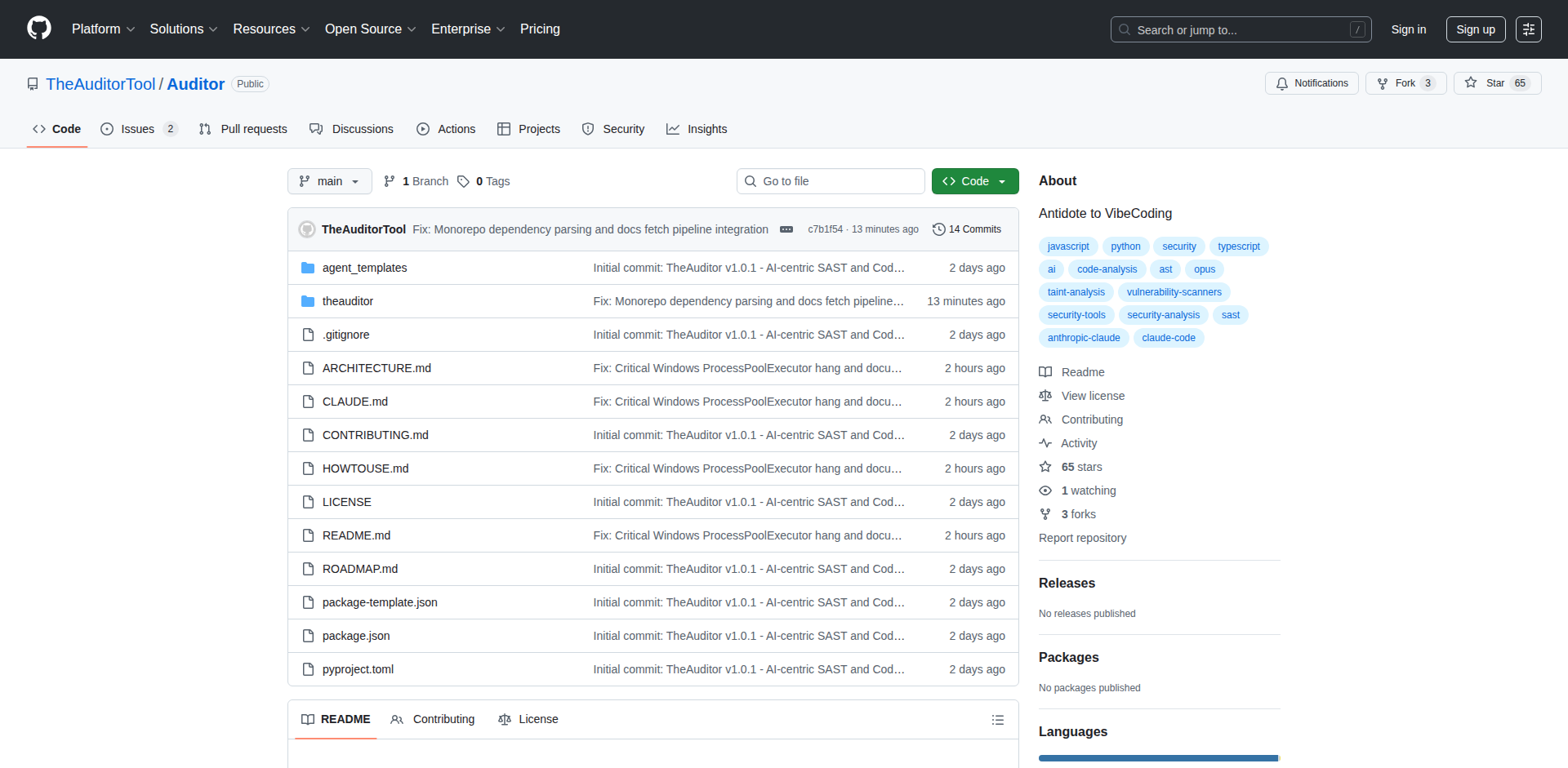Click Sign in link
The height and width of the screenshot is (768, 1568).
pos(1409,29)
